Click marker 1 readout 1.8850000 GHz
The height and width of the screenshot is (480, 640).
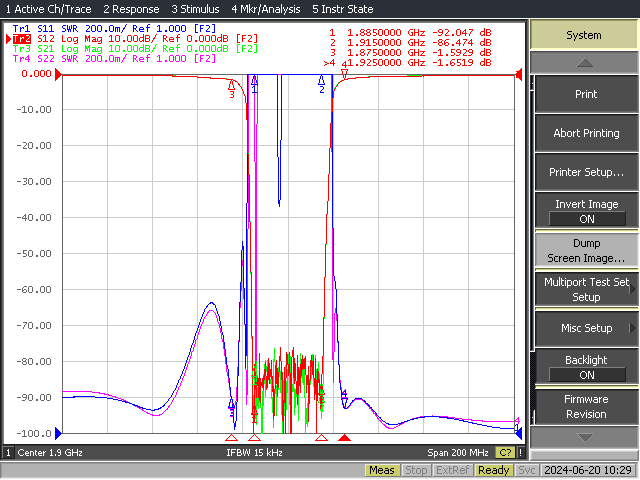410,32
